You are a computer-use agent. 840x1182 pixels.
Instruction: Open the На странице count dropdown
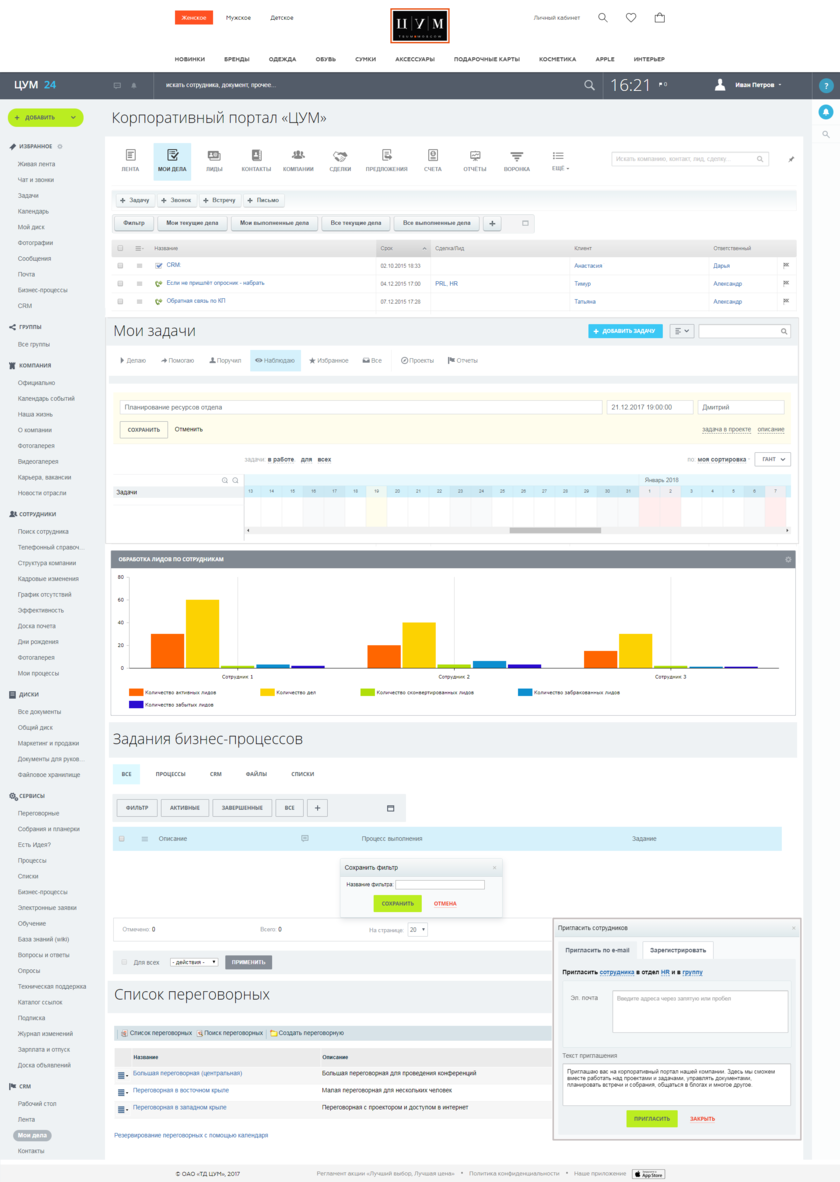[x=417, y=929]
